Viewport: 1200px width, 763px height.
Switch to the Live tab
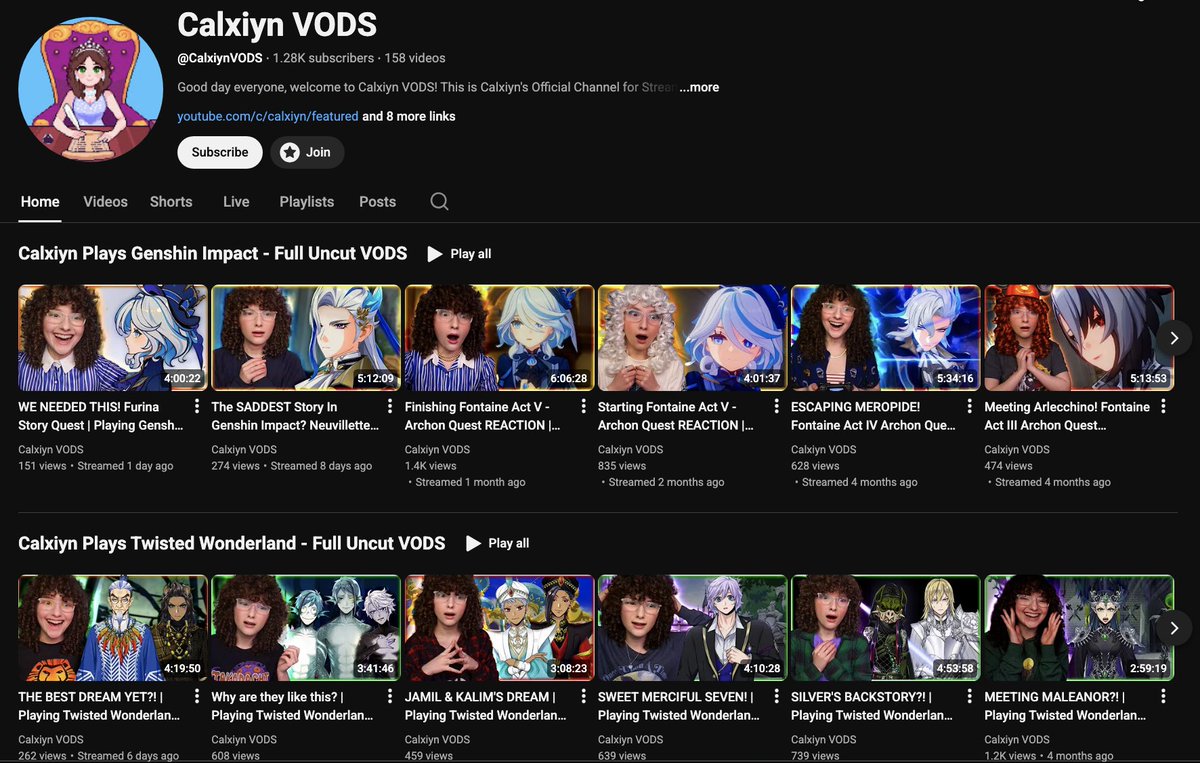click(236, 201)
